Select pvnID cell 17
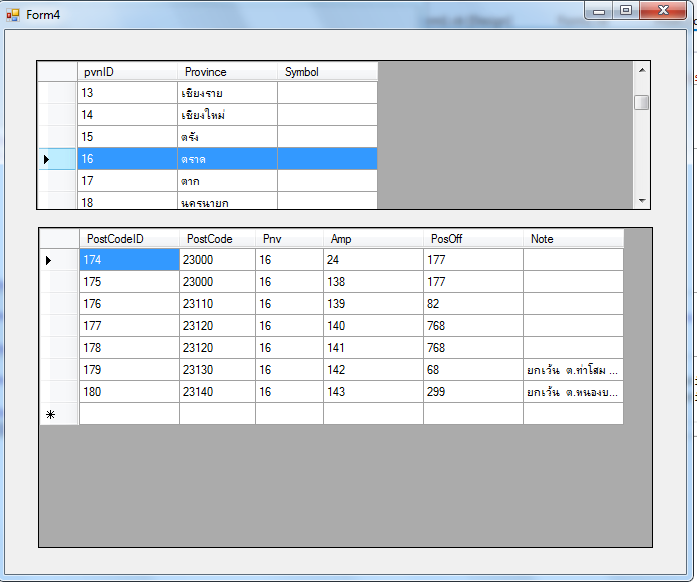Image resolution: width=697 pixels, height=583 pixels. (128, 181)
